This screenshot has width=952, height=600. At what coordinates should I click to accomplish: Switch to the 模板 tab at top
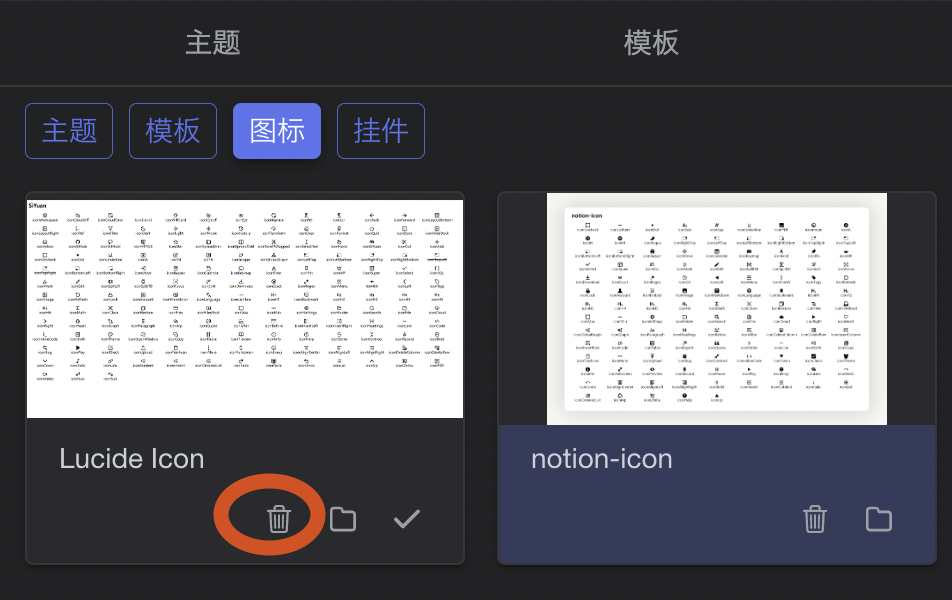[x=651, y=42]
